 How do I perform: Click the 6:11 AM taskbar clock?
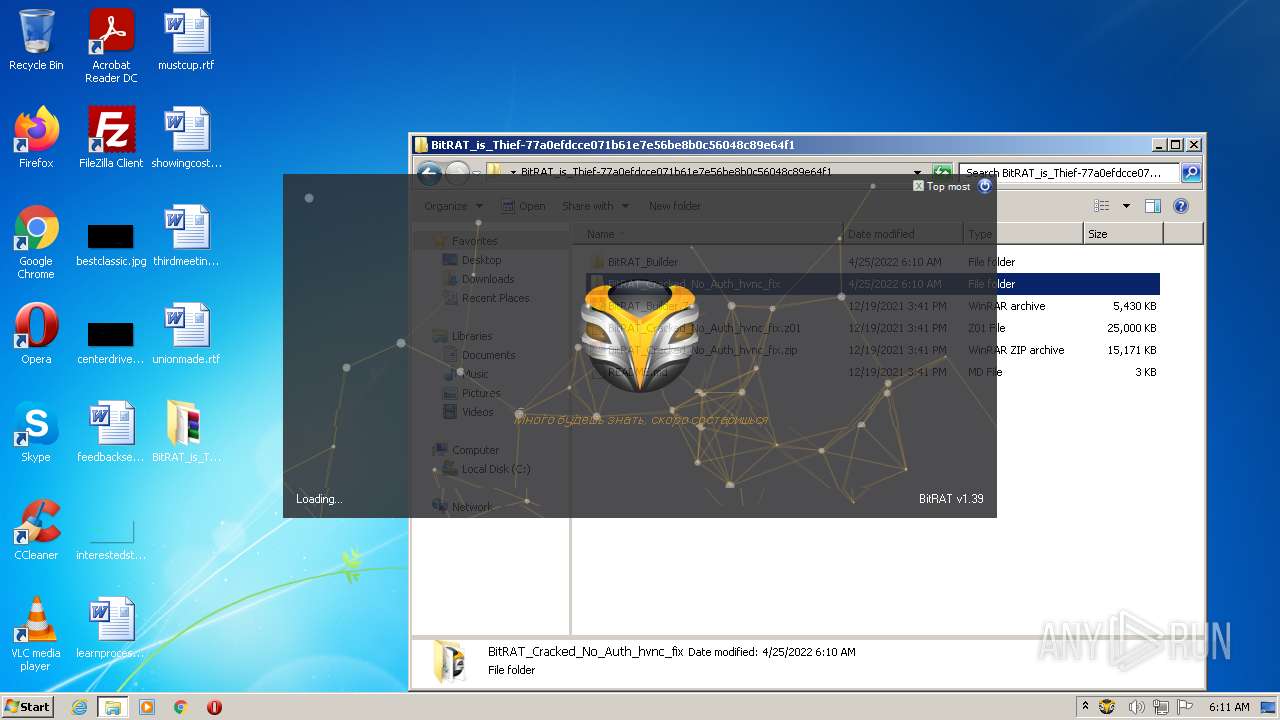[1229, 707]
